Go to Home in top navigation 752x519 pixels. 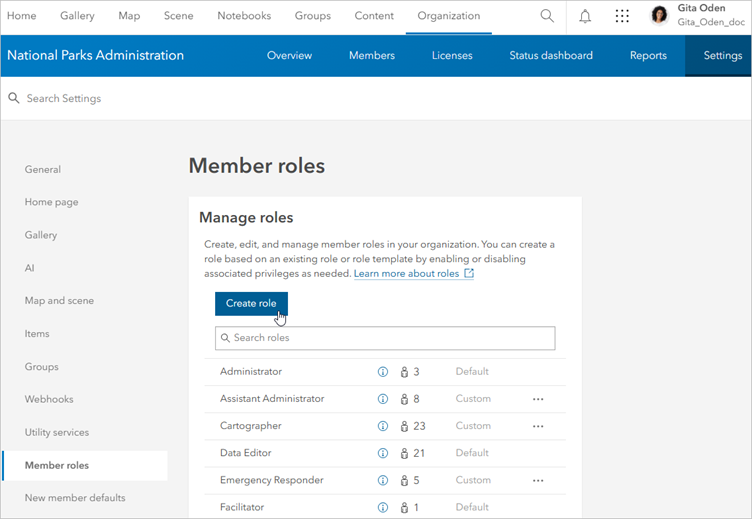(x=22, y=16)
